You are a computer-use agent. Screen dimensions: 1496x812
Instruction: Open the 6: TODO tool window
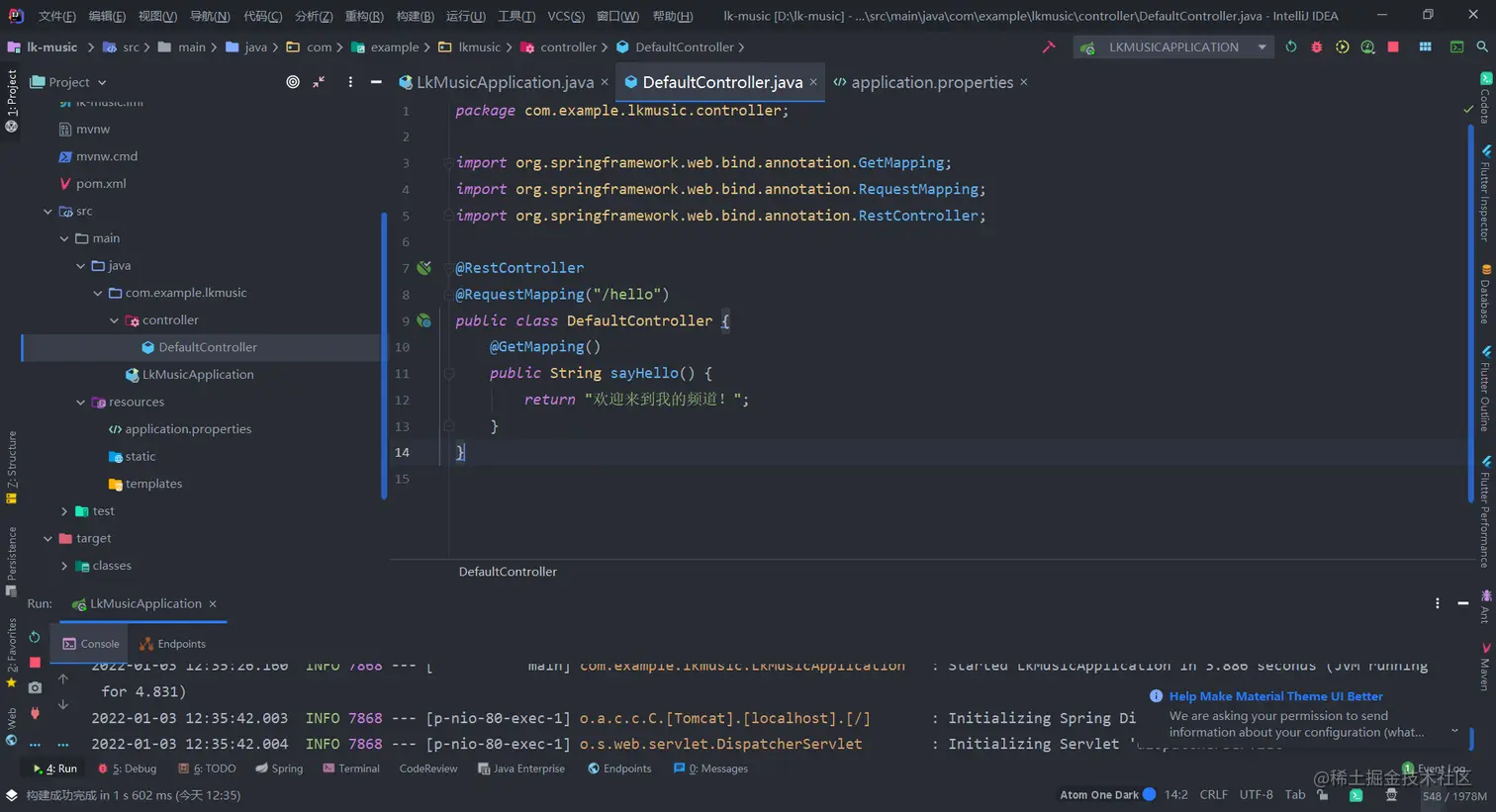pyautogui.click(x=207, y=768)
